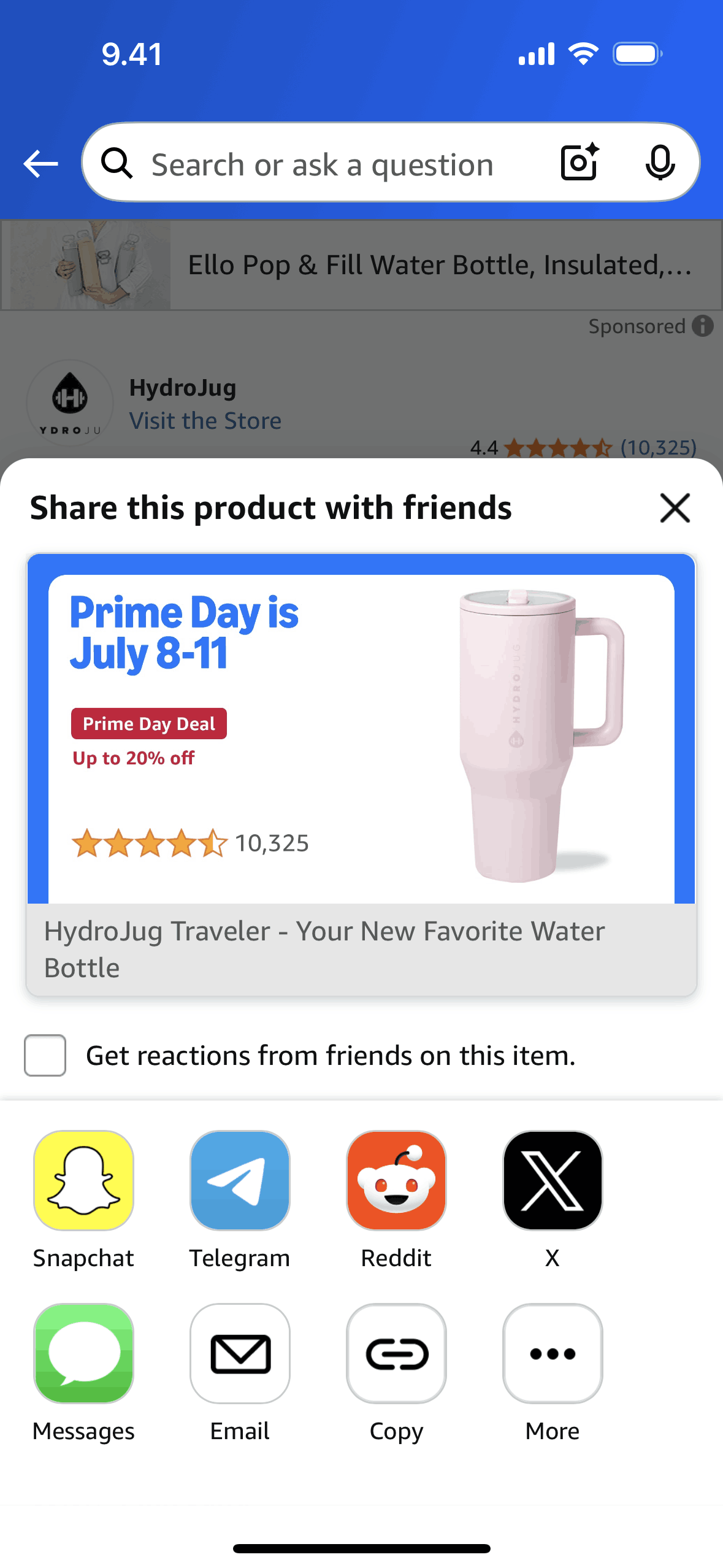Screen dimensions: 723x1568
Task: Share product via Snapchat icon
Action: (x=83, y=1180)
